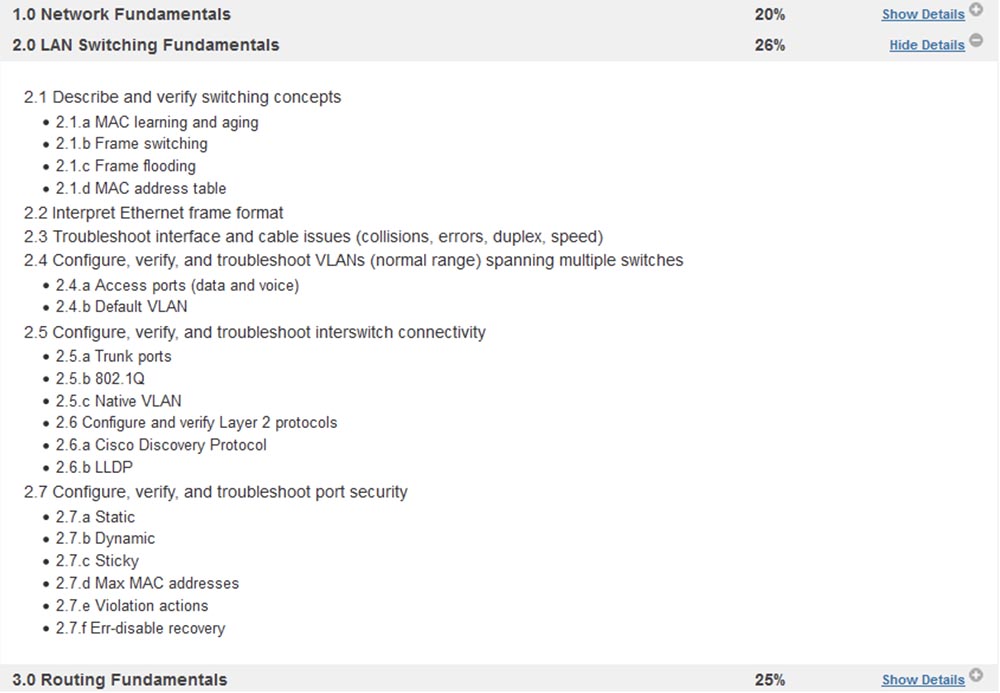
Task: Click the 2.6.a Cisco Discovery Protocol item
Action: [161, 445]
